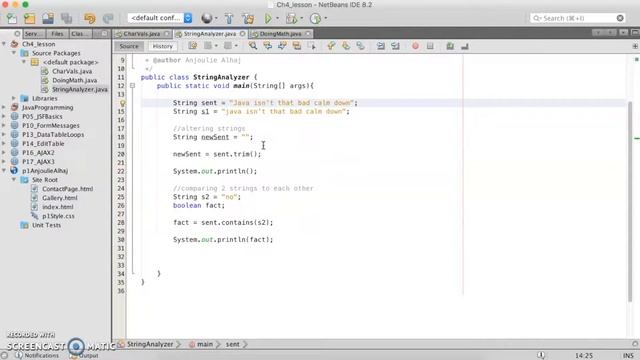The height and width of the screenshot is (360, 640).
Task: Toggle code fold at line 12
Action: pos(132,86)
